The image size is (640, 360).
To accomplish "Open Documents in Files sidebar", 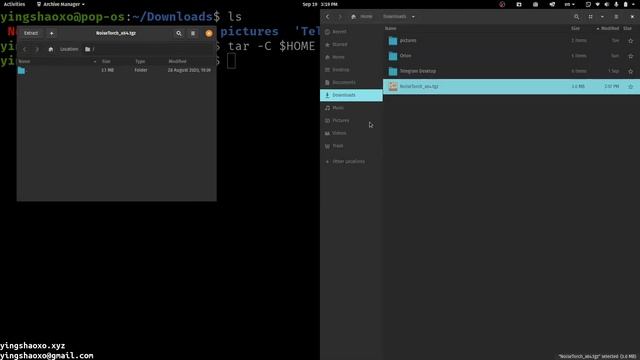I will click(x=351, y=82).
